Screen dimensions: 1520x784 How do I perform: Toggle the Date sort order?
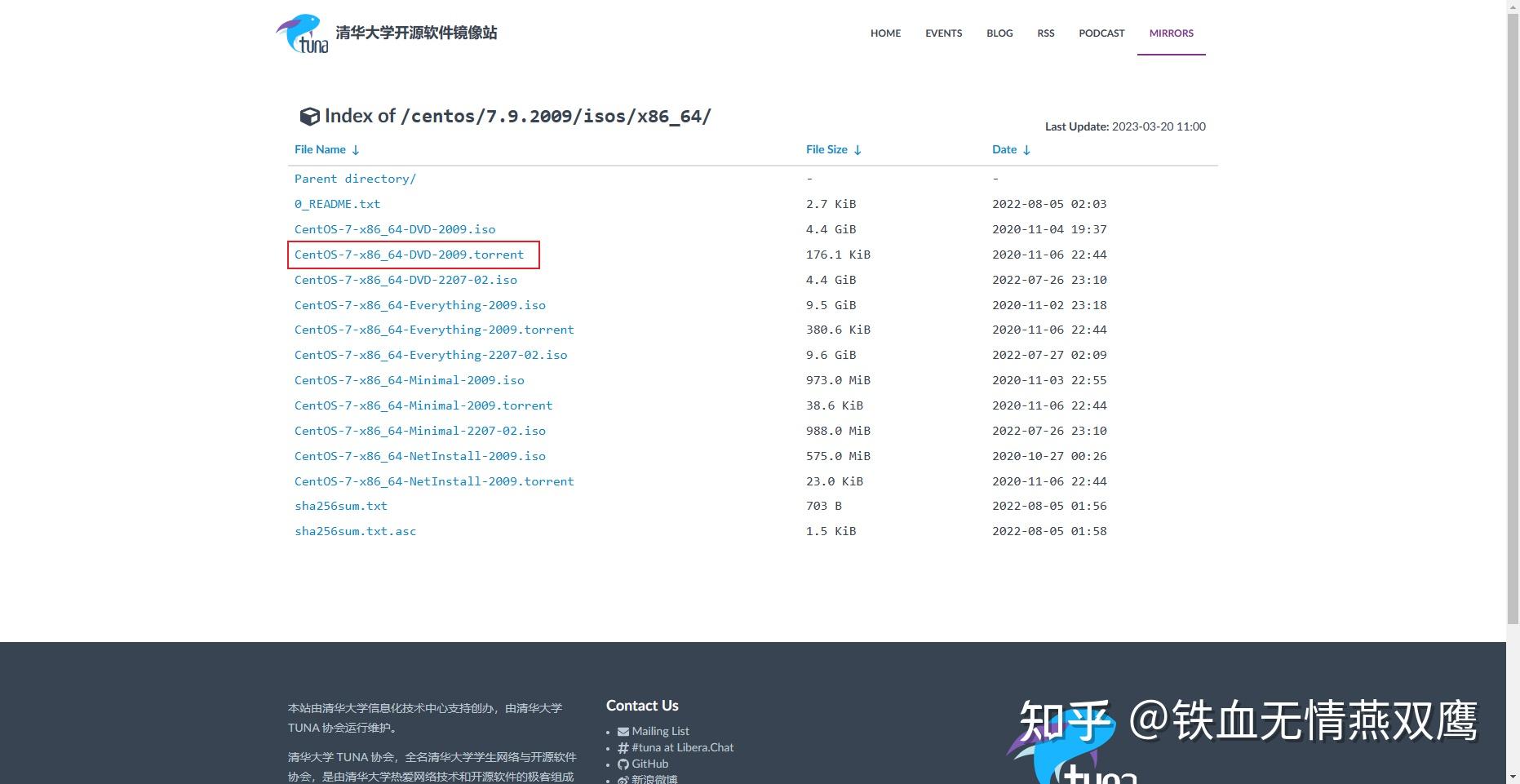(1026, 150)
